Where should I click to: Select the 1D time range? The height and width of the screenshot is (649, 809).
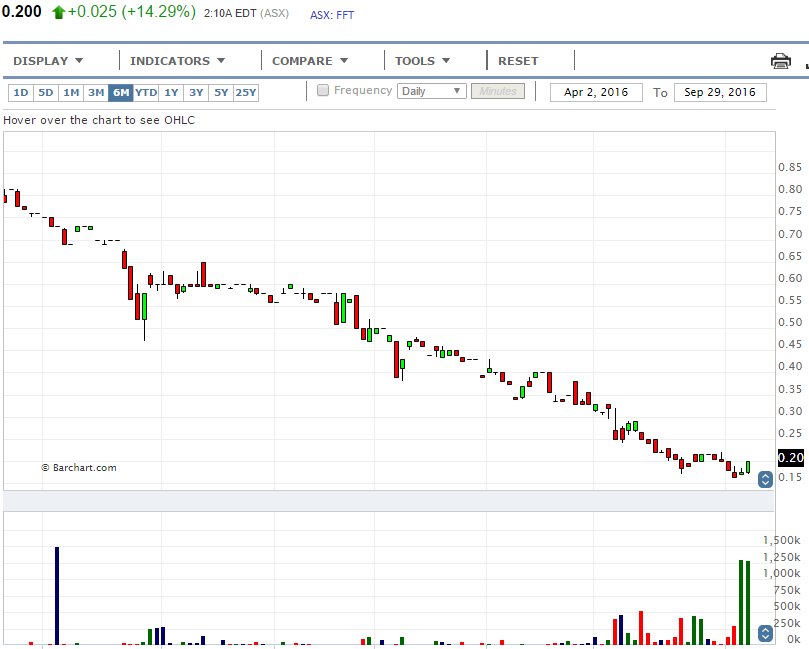click(x=21, y=93)
